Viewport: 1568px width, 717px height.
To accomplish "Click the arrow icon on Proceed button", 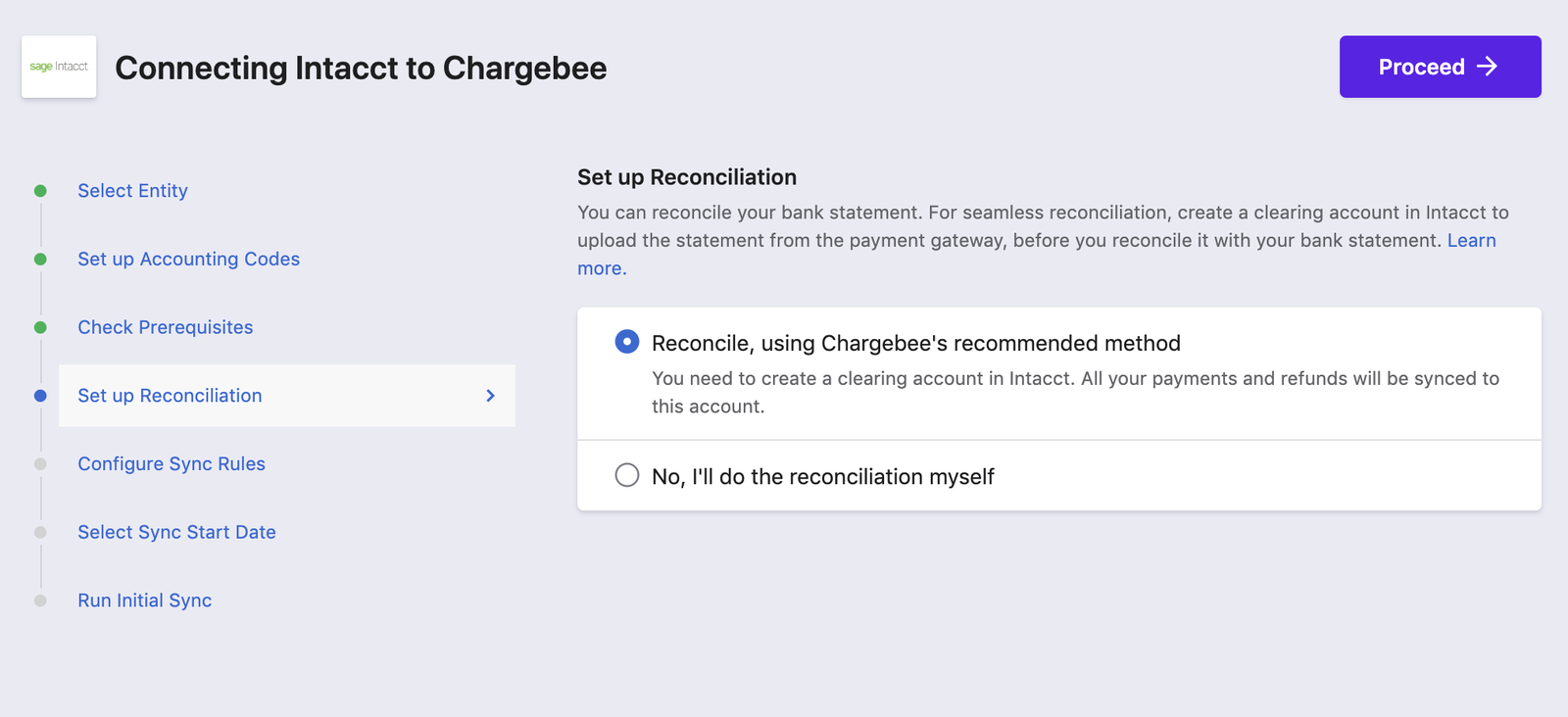I will (1488, 66).
